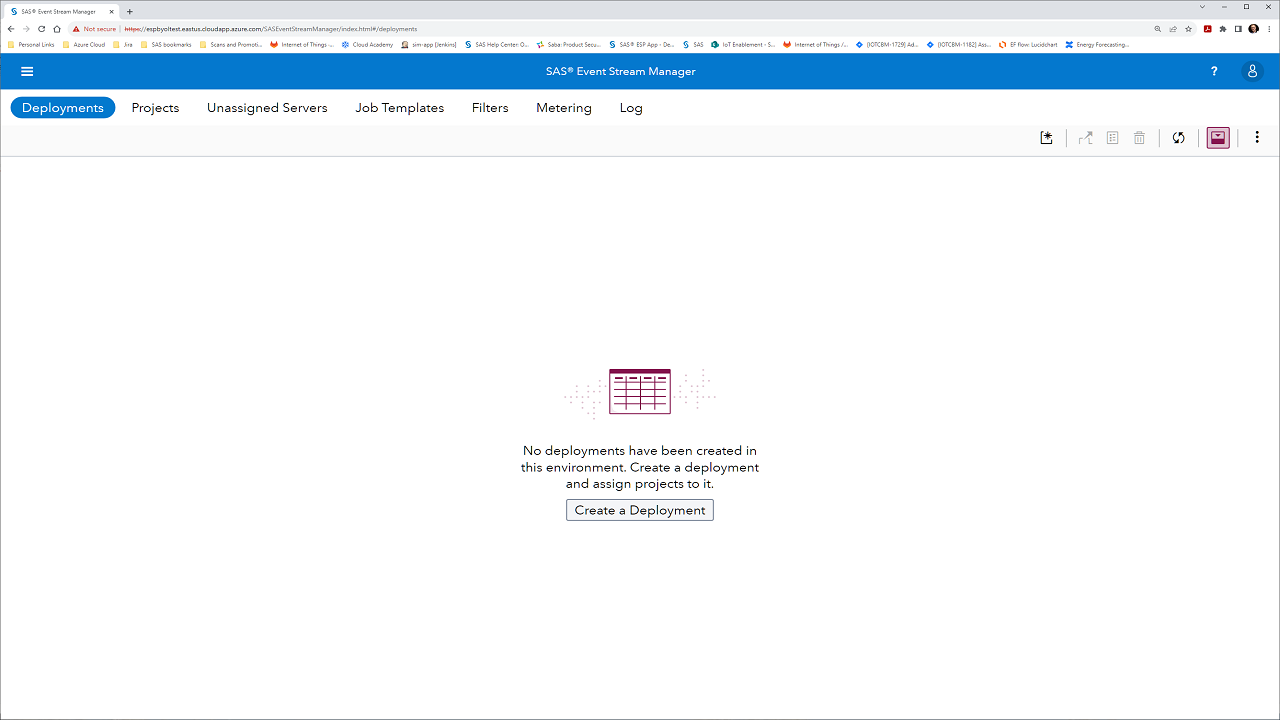The height and width of the screenshot is (720, 1280).
Task: Open the Saba: Product Secu... bookmark
Action: pos(568,44)
